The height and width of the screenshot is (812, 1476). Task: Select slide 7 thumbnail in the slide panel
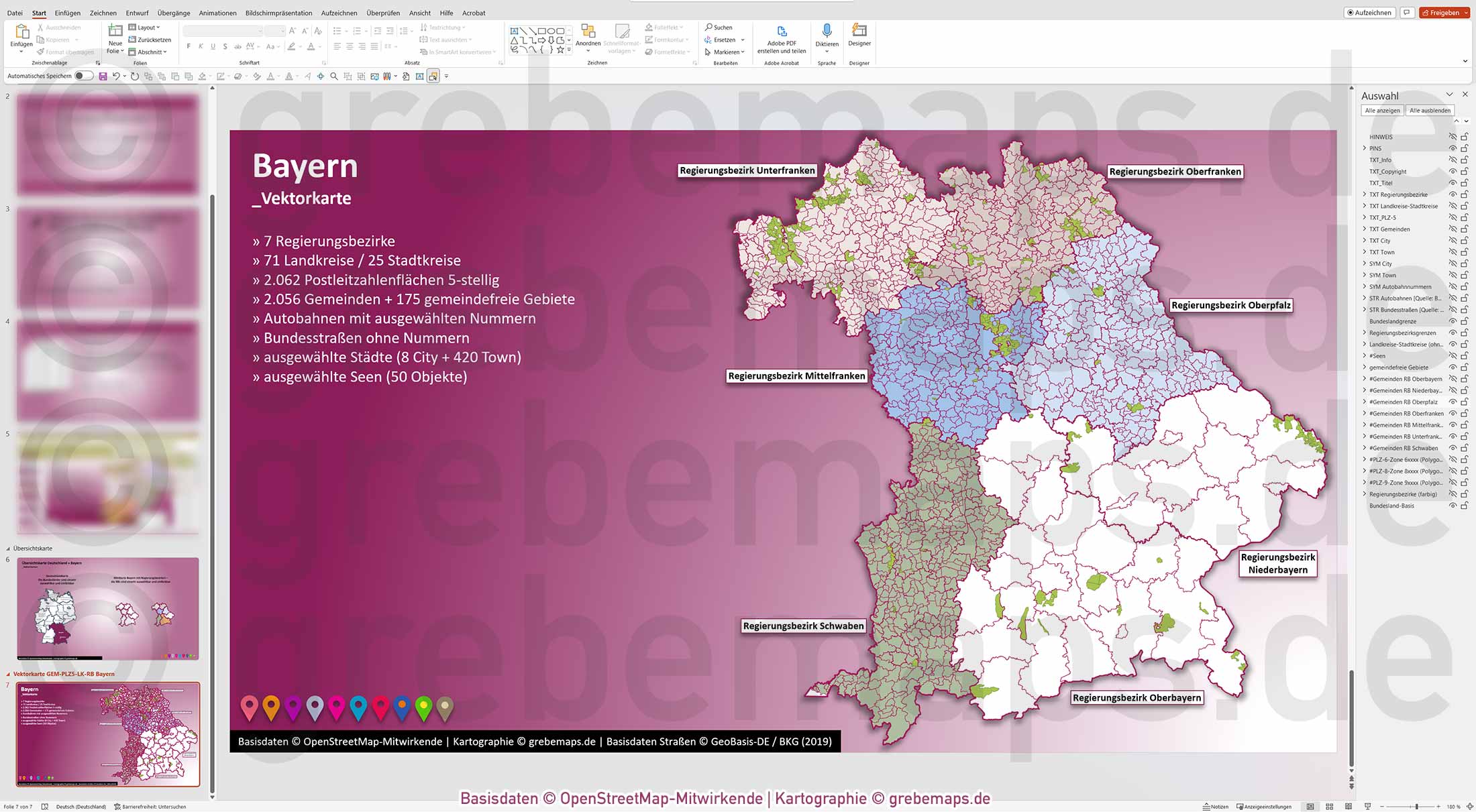point(107,734)
